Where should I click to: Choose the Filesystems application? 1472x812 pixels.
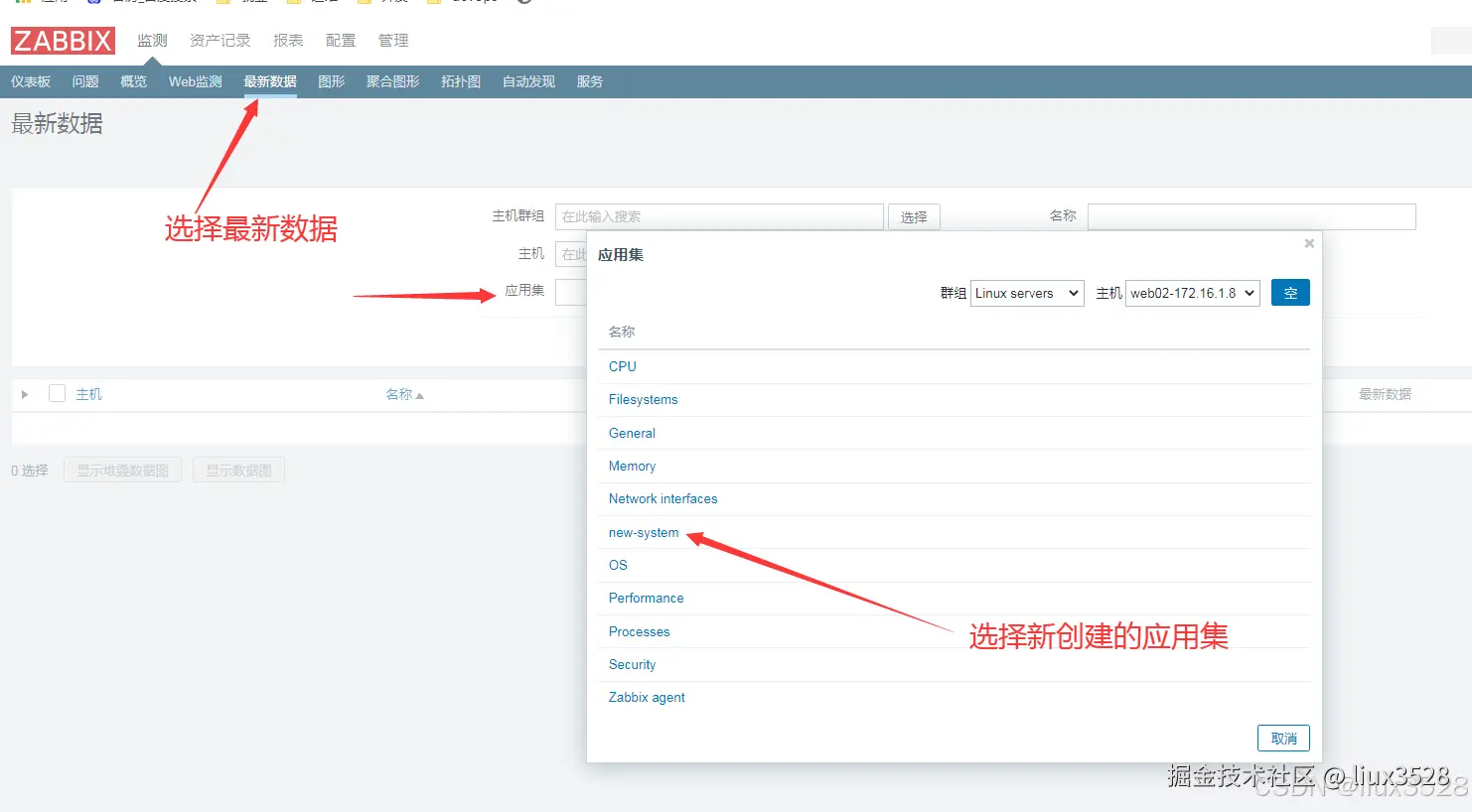(644, 399)
